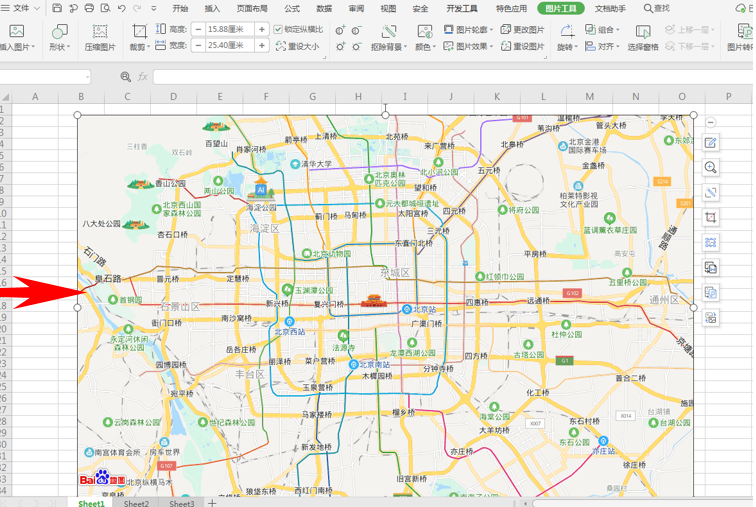
Task: Decrease picture width with minus button
Action: pos(198,45)
